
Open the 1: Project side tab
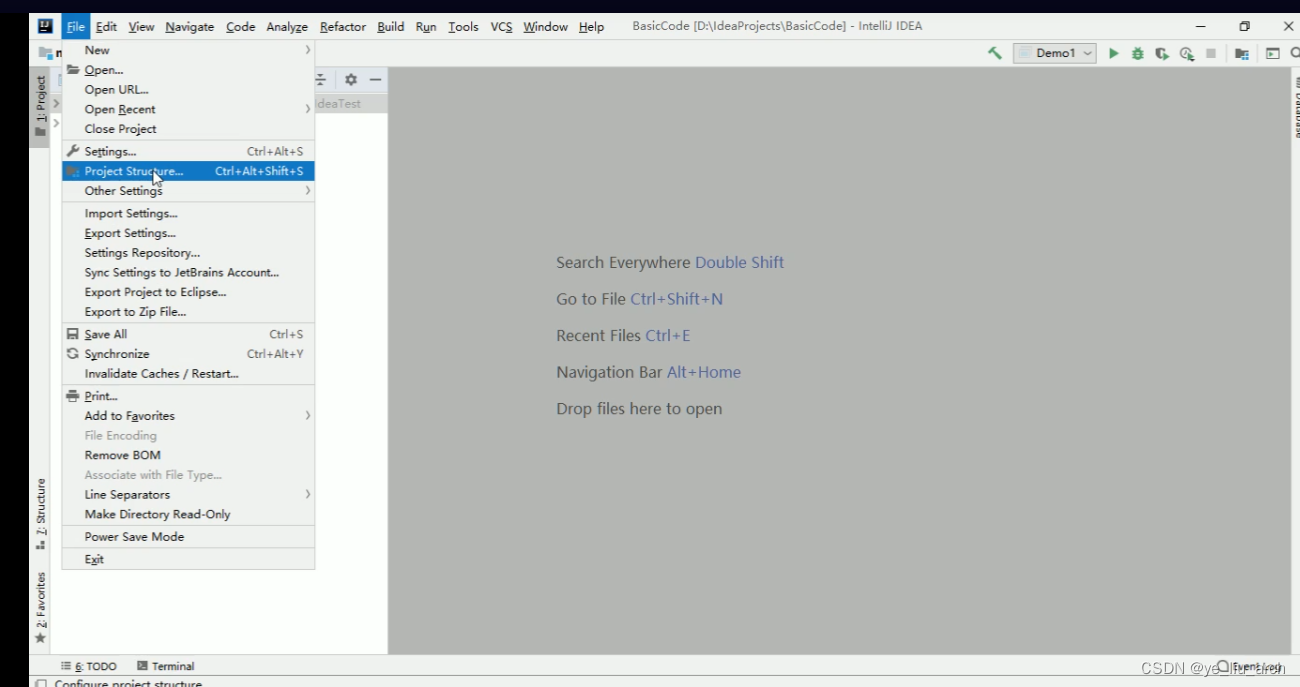tap(40, 105)
